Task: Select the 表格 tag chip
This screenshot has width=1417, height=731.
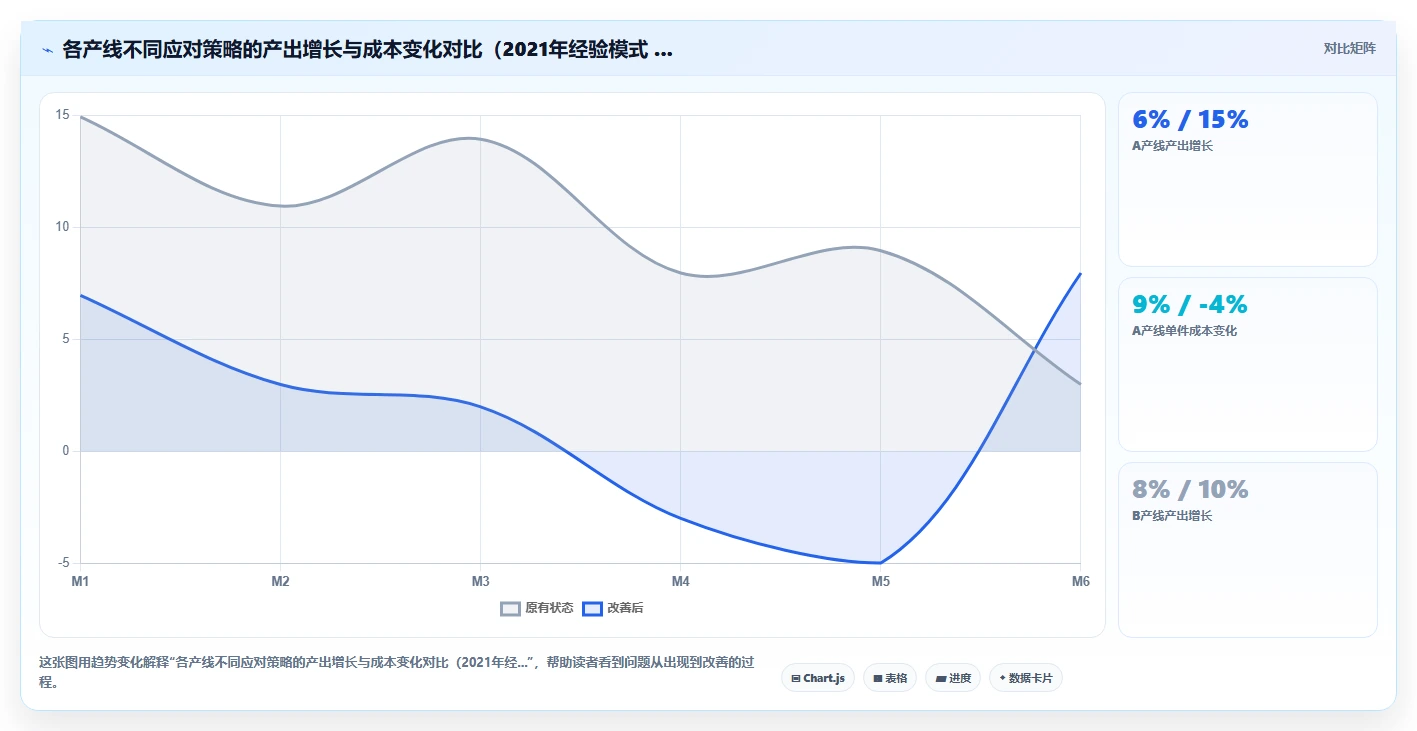Action: pyautogui.click(x=890, y=678)
